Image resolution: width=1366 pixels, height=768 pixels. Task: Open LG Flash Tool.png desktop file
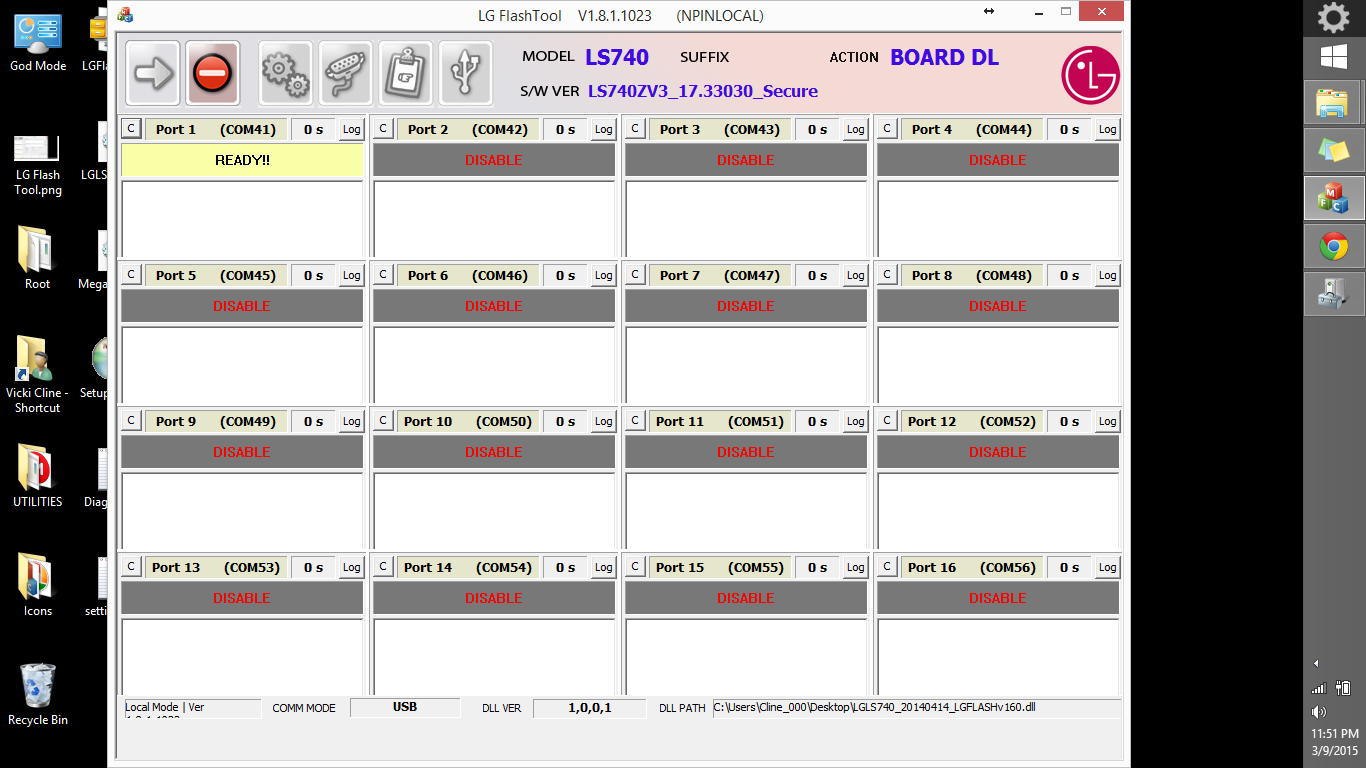(x=38, y=165)
